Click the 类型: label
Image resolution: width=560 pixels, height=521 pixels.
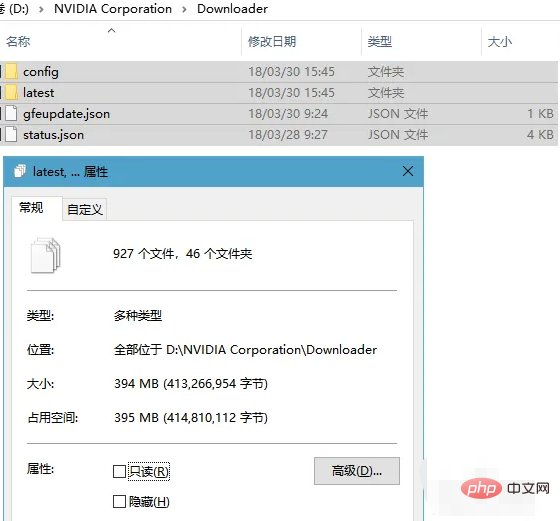click(40, 316)
